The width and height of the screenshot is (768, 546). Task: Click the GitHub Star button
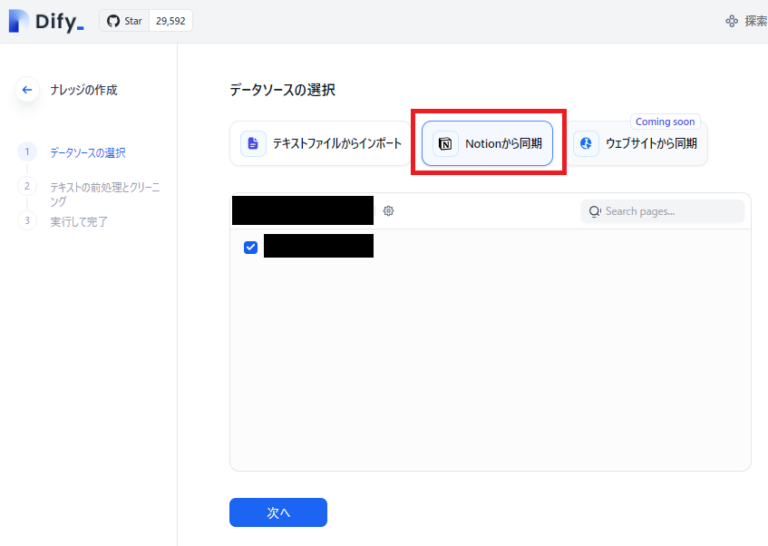point(125,21)
